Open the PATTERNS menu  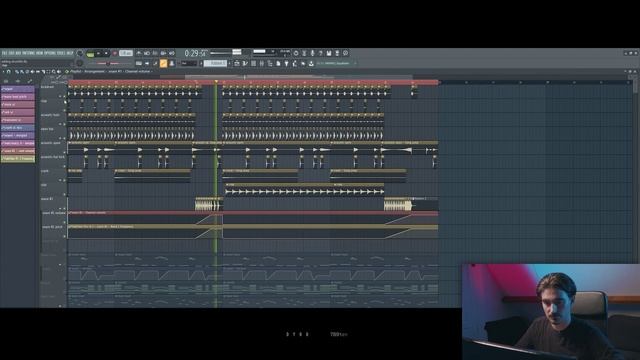[x=28, y=53]
